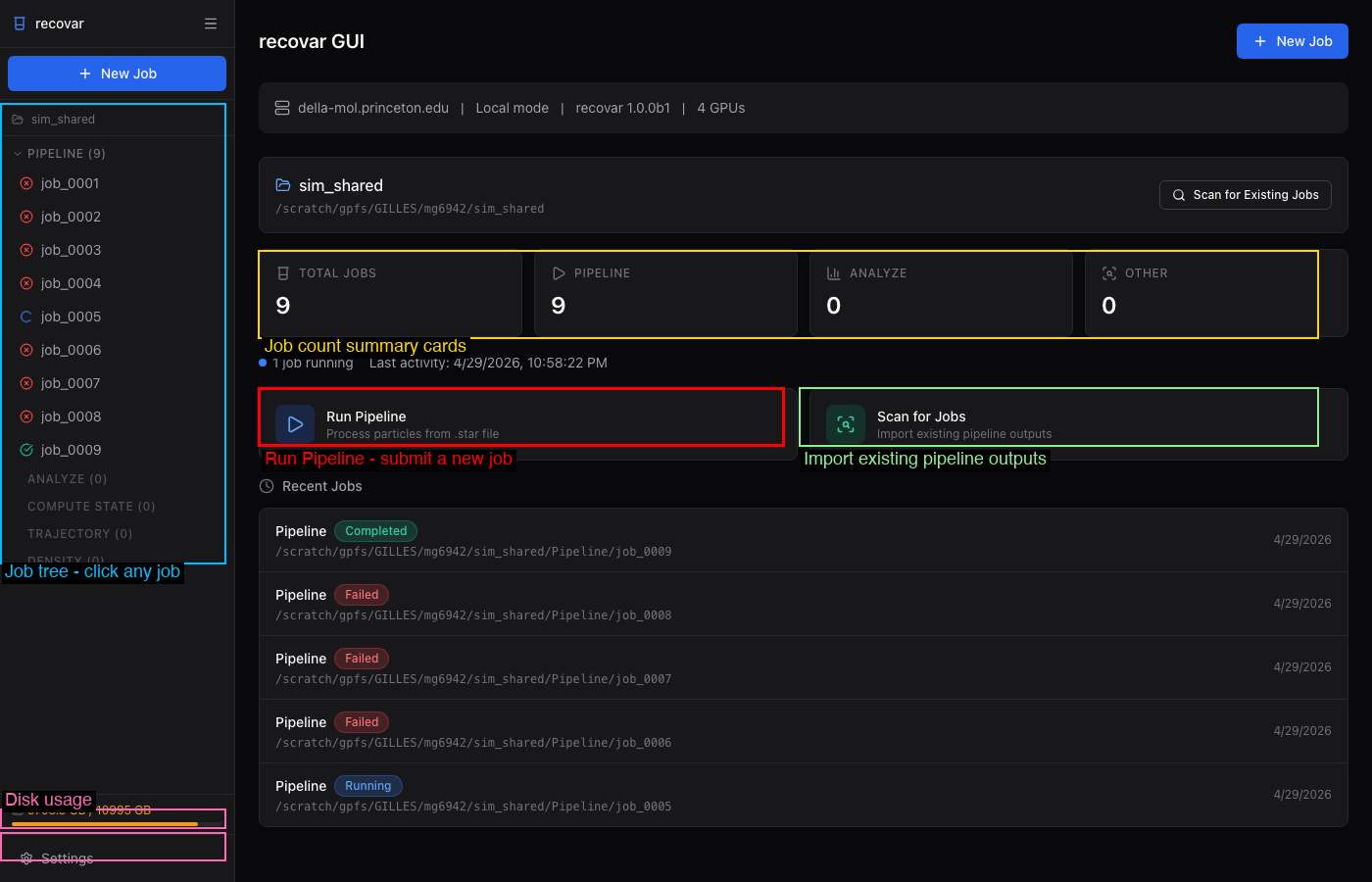
Task: Click the disk usage progress bar
Action: [x=117, y=824]
